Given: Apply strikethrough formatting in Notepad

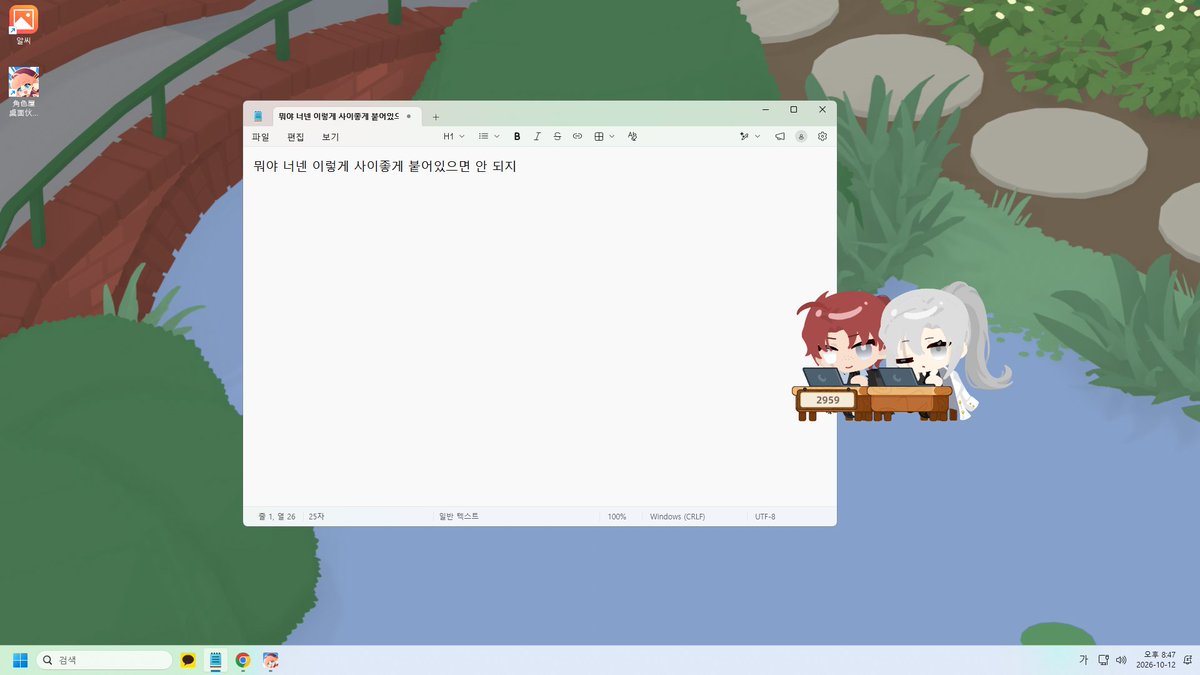Looking at the screenshot, I should [557, 136].
